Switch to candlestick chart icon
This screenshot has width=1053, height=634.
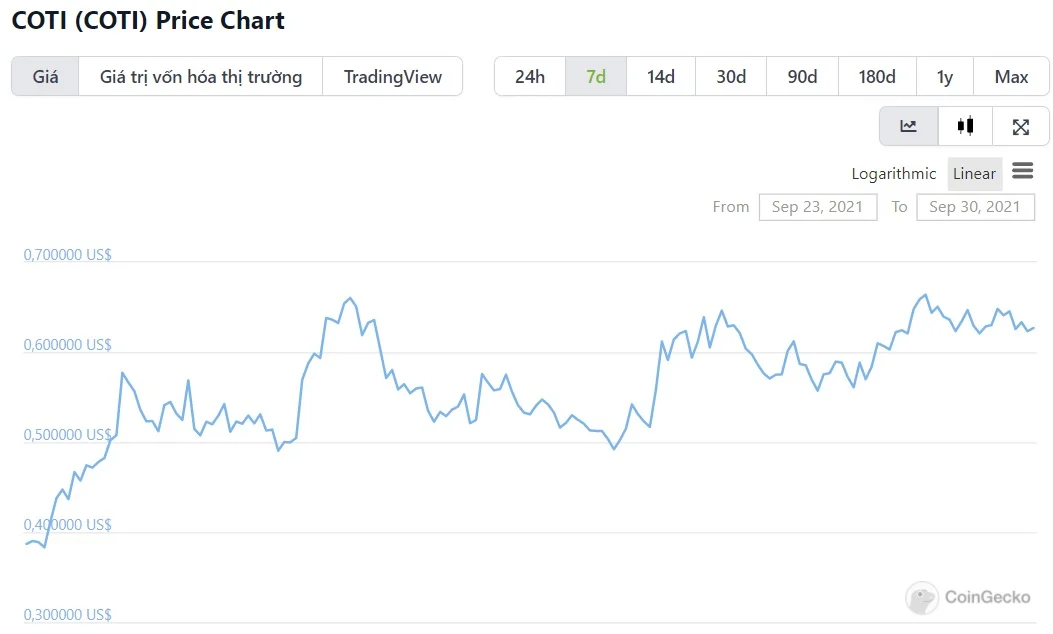coord(965,126)
